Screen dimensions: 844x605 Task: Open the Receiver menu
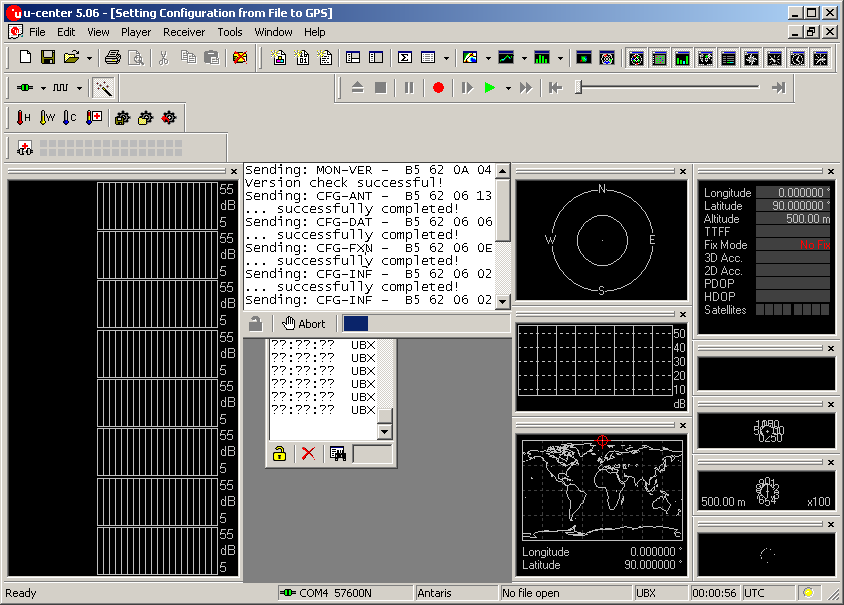click(183, 32)
